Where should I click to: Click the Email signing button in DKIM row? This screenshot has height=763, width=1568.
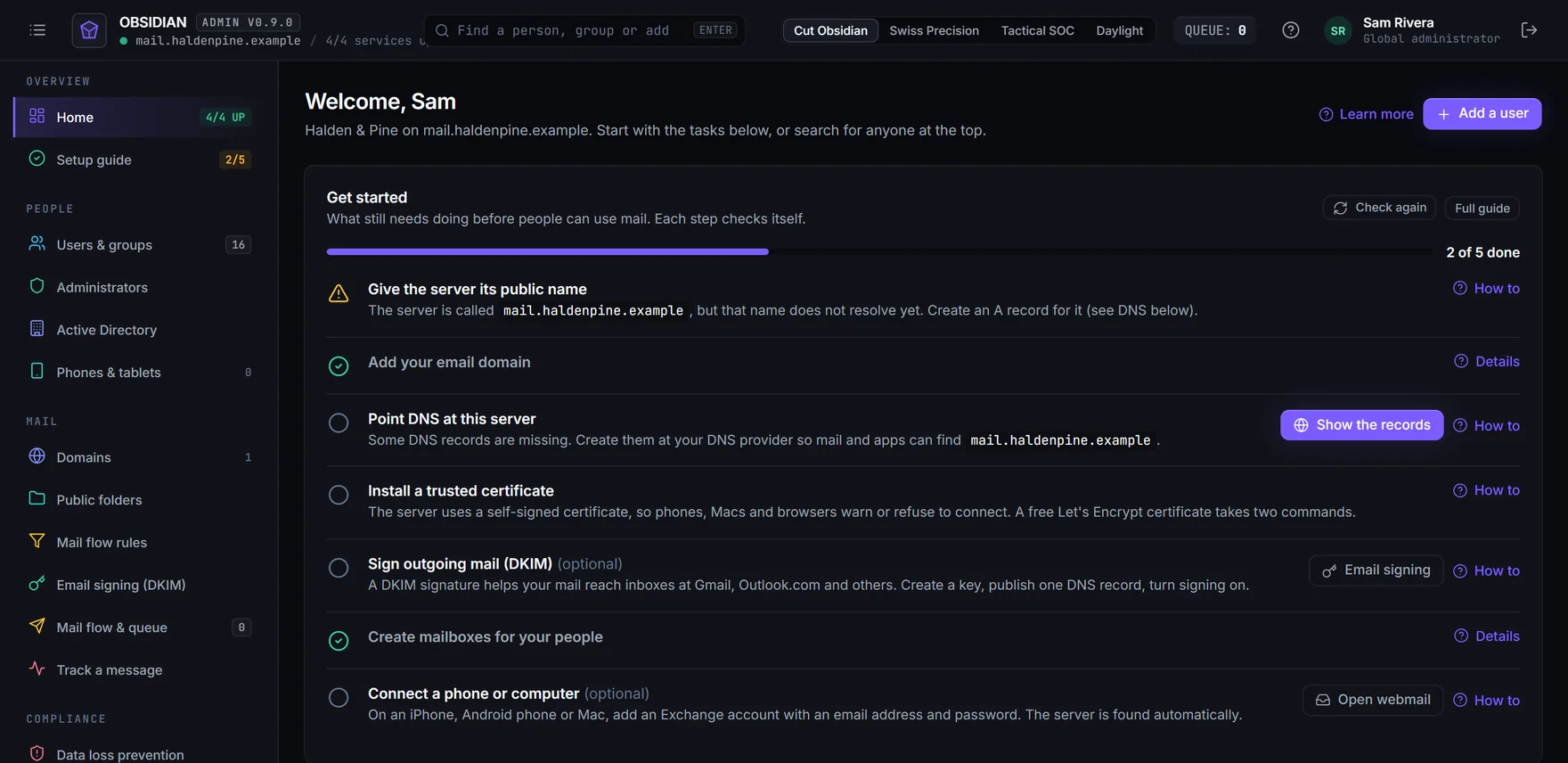pos(1376,570)
